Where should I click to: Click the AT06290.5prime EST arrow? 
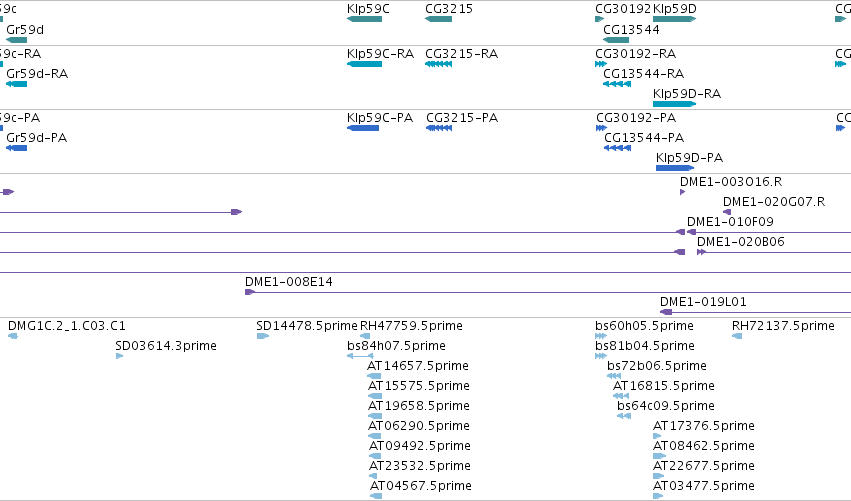tap(374, 436)
